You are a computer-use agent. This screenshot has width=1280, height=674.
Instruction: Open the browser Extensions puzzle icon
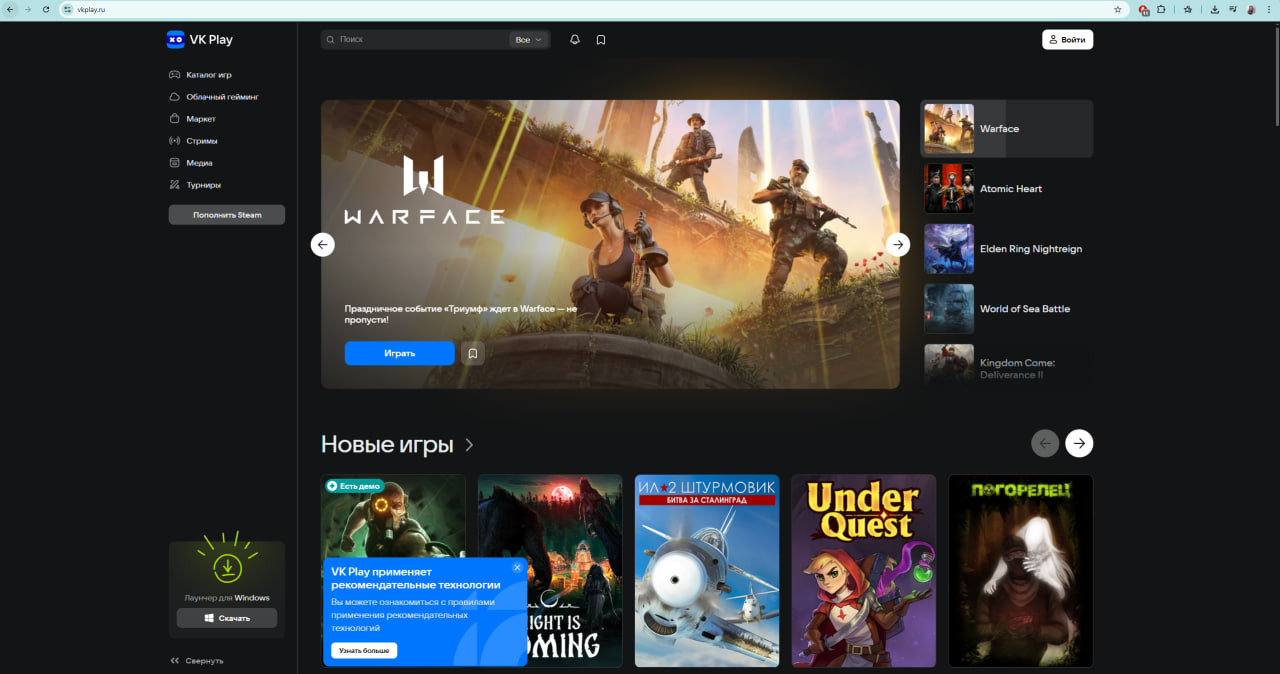(x=1161, y=9)
